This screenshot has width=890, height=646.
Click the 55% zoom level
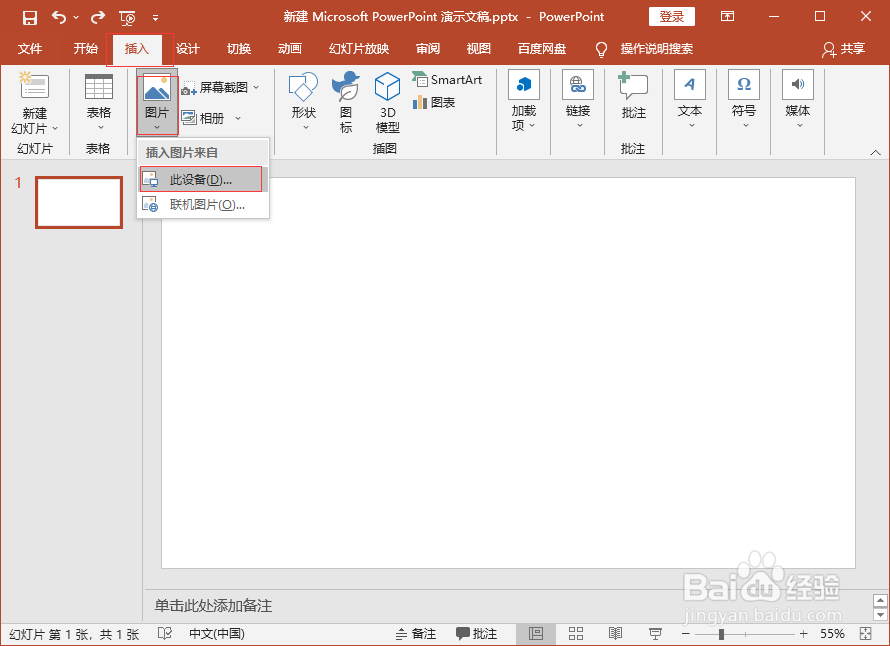click(x=832, y=634)
